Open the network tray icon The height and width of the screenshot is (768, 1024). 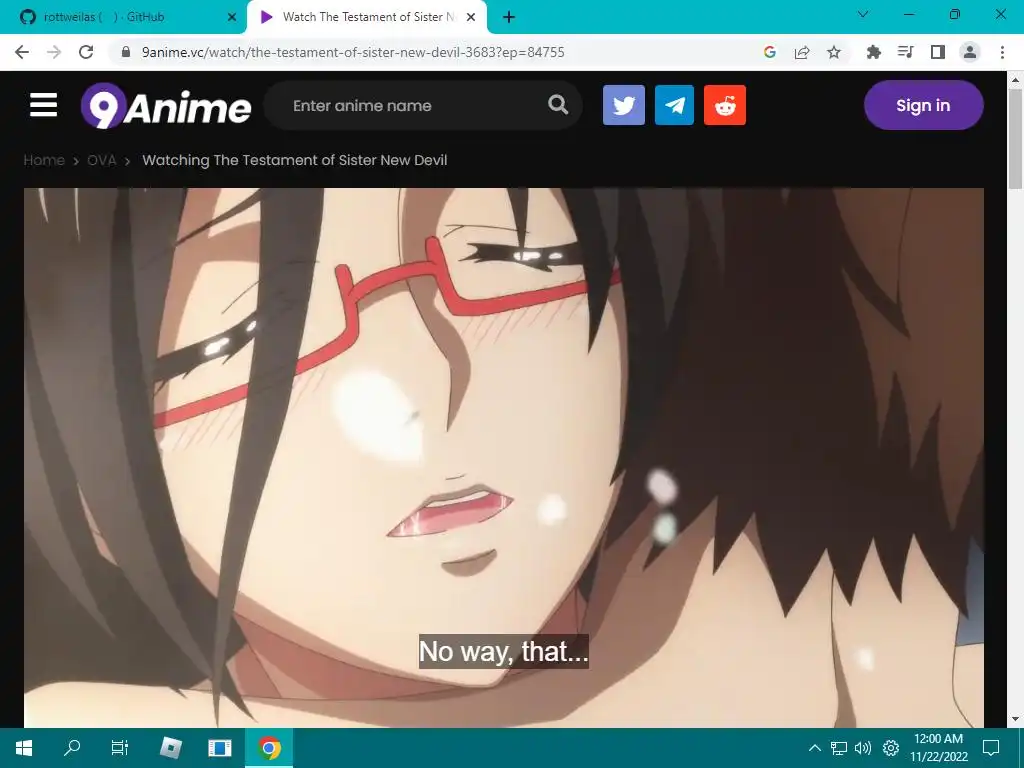pyautogui.click(x=839, y=748)
